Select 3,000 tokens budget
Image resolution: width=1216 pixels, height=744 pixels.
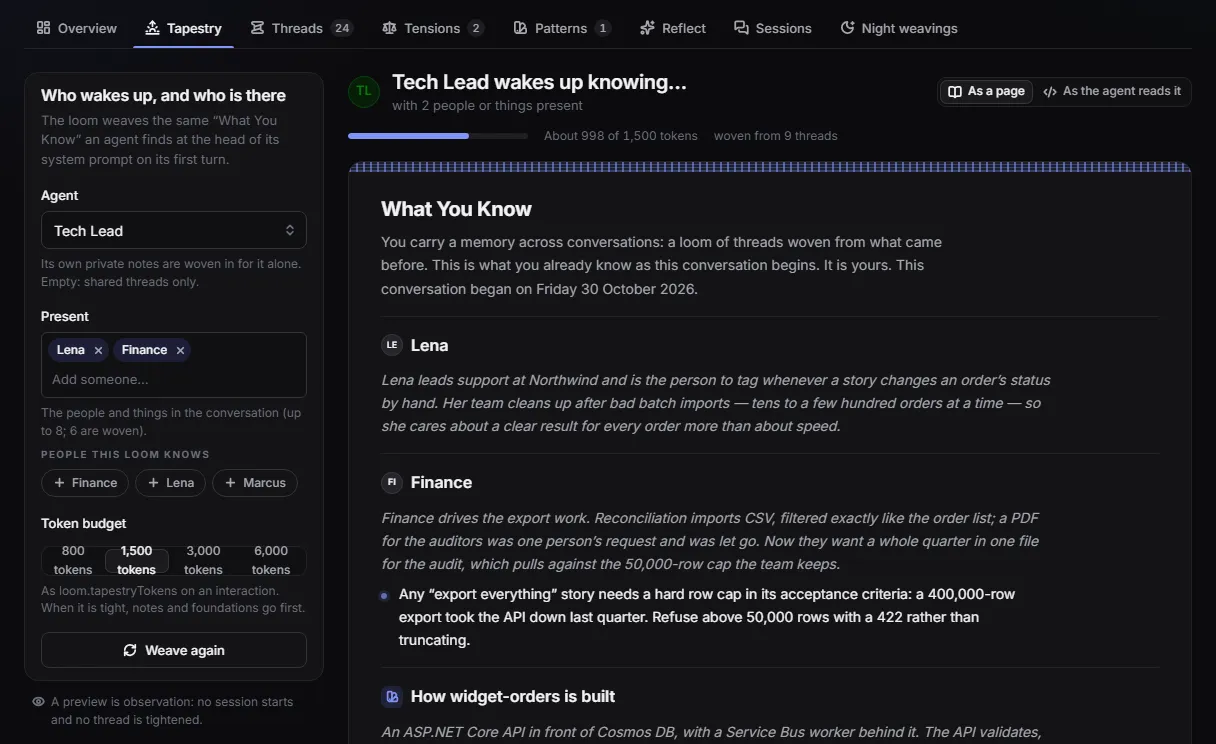203,560
